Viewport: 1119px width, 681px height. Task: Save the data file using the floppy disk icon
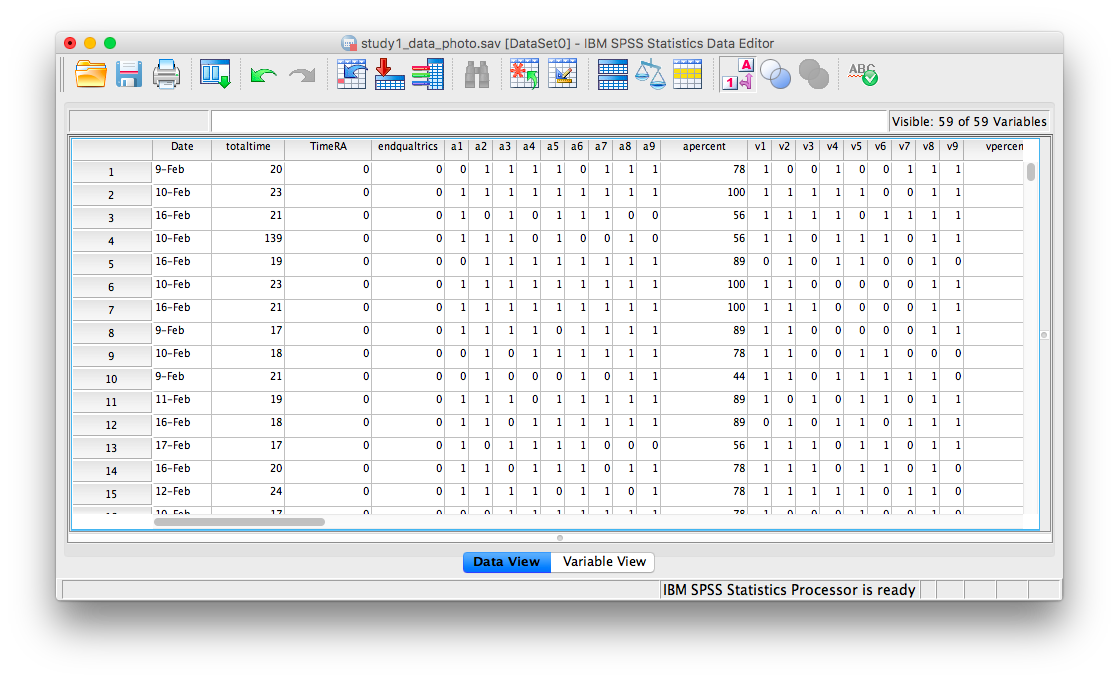(128, 74)
